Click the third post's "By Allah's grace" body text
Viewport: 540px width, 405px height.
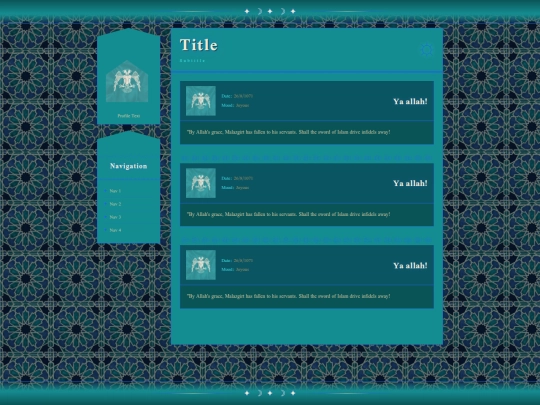pos(289,296)
